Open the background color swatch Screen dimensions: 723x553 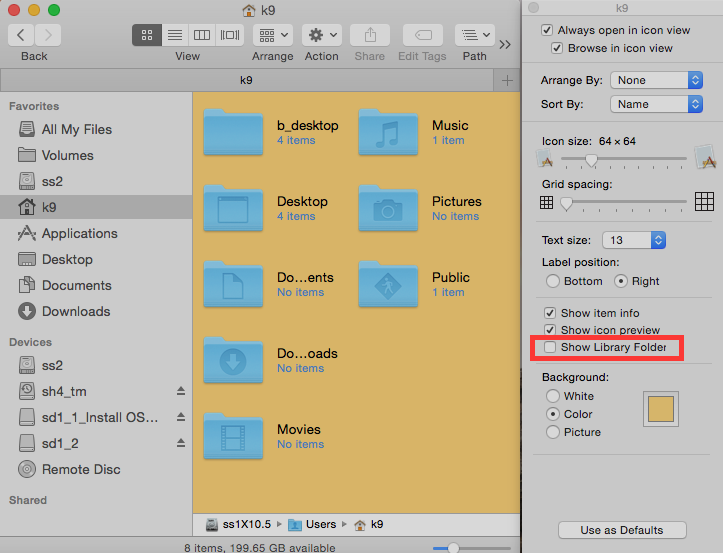[661, 410]
